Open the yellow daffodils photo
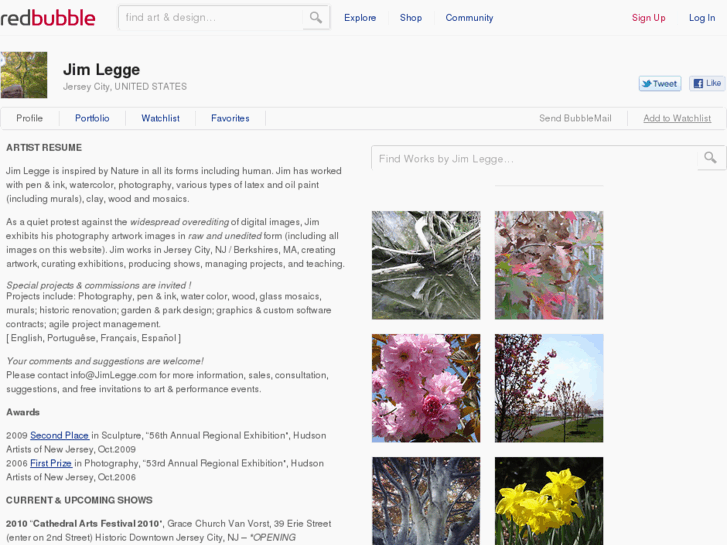Screen dimensions: 727x545 click(549, 501)
